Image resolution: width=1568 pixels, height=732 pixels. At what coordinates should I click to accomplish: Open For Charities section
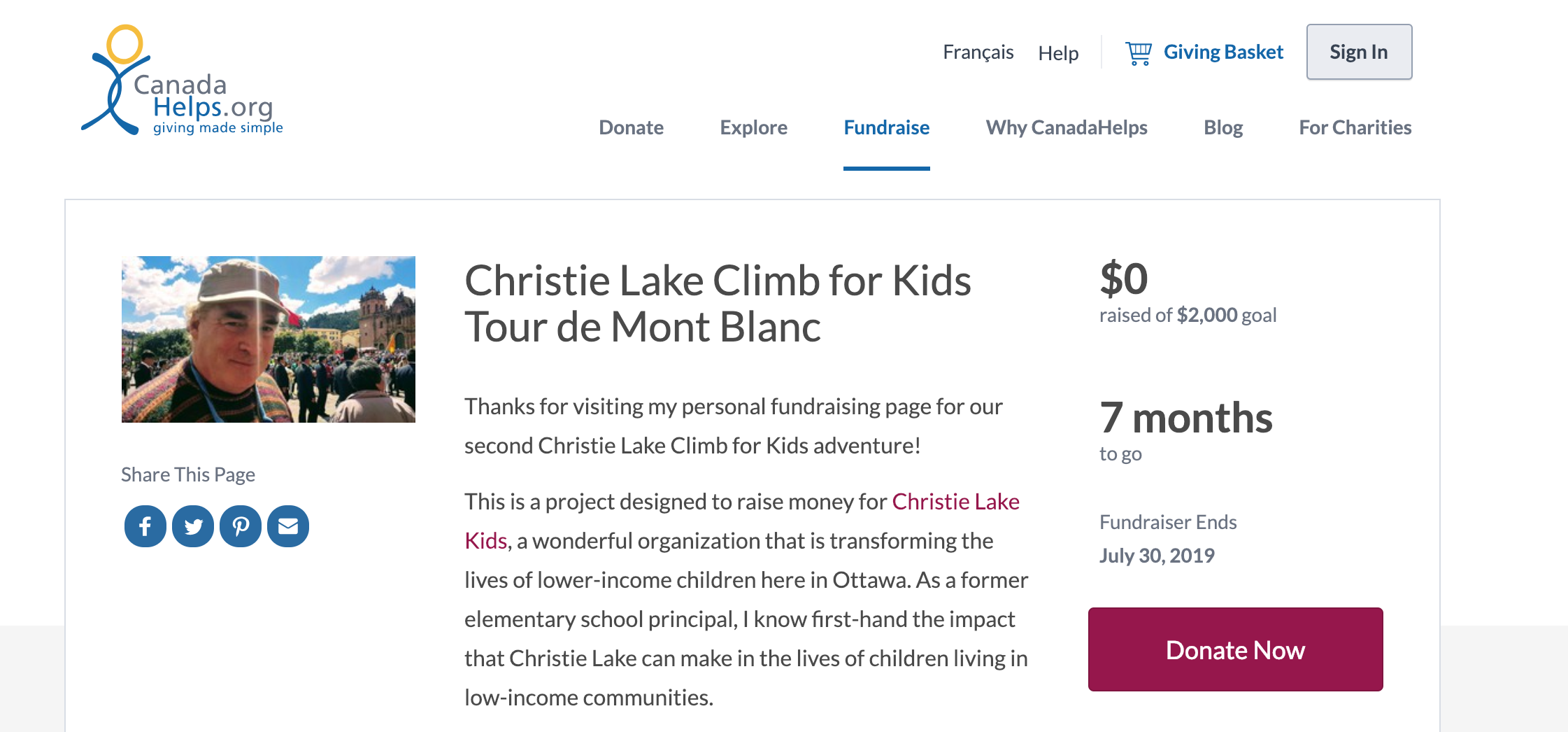point(1355,127)
